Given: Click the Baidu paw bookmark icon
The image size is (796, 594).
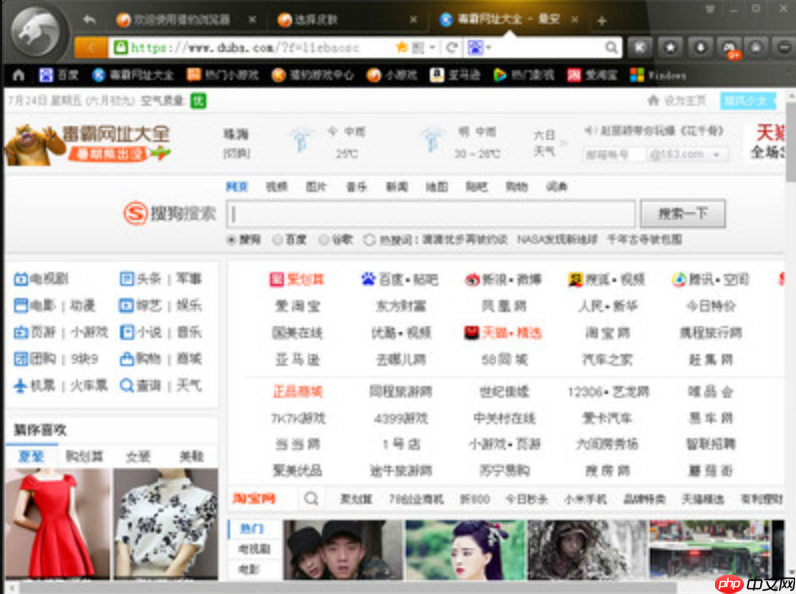Looking at the screenshot, I should click(45, 75).
